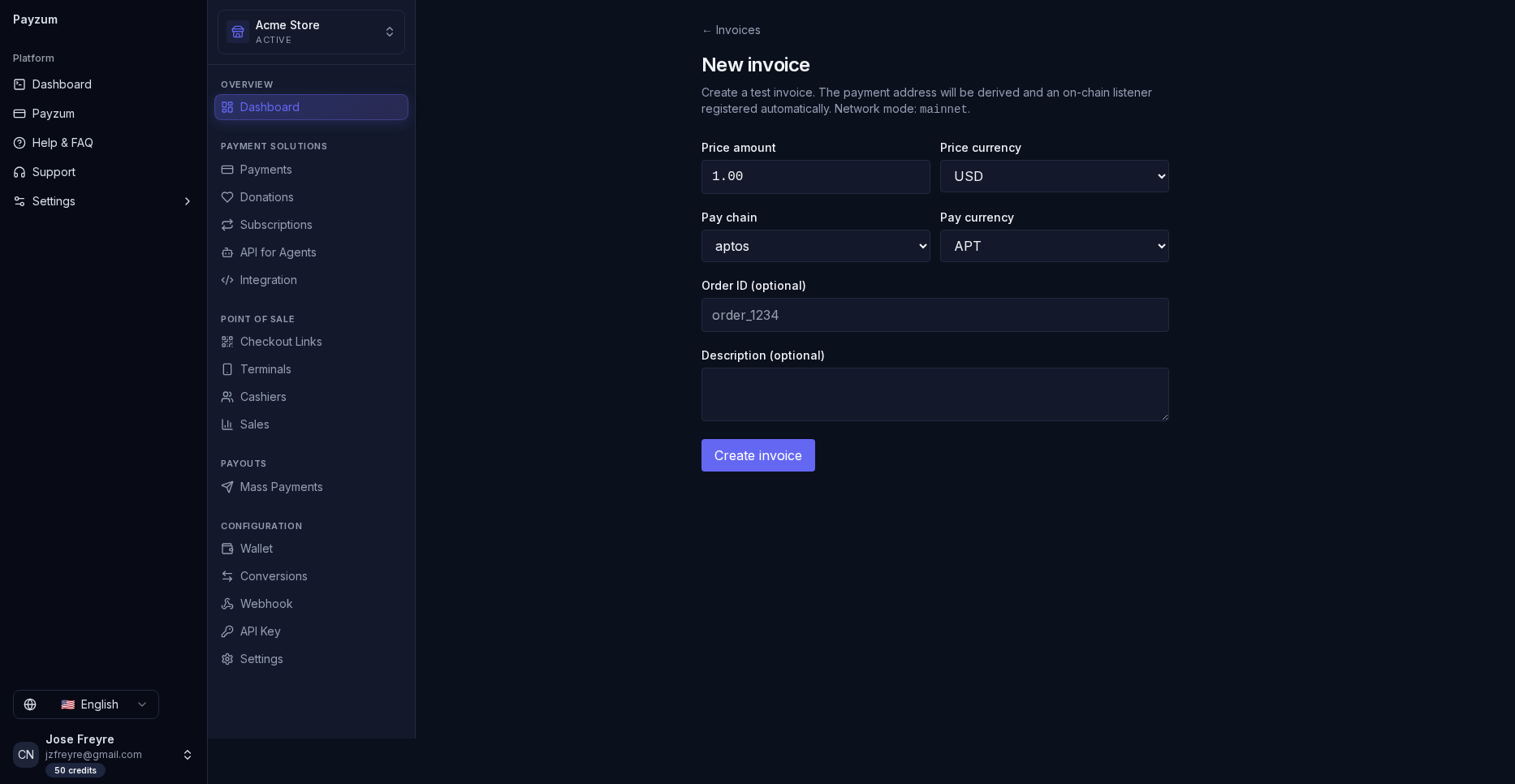
Task: Click the Acme Store shop icon
Action: [238, 32]
